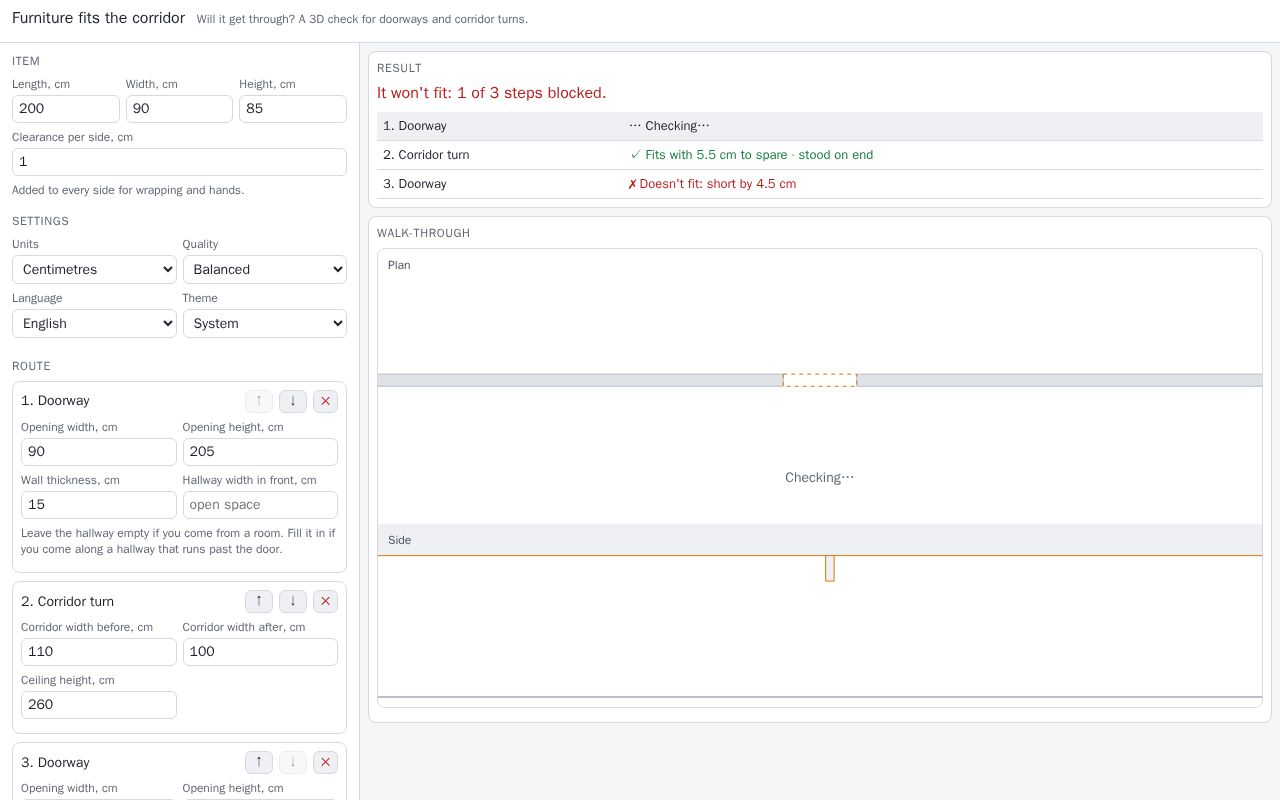This screenshot has width=1280, height=800.
Task: Edit step 1 Opening width field
Action: click(x=99, y=452)
